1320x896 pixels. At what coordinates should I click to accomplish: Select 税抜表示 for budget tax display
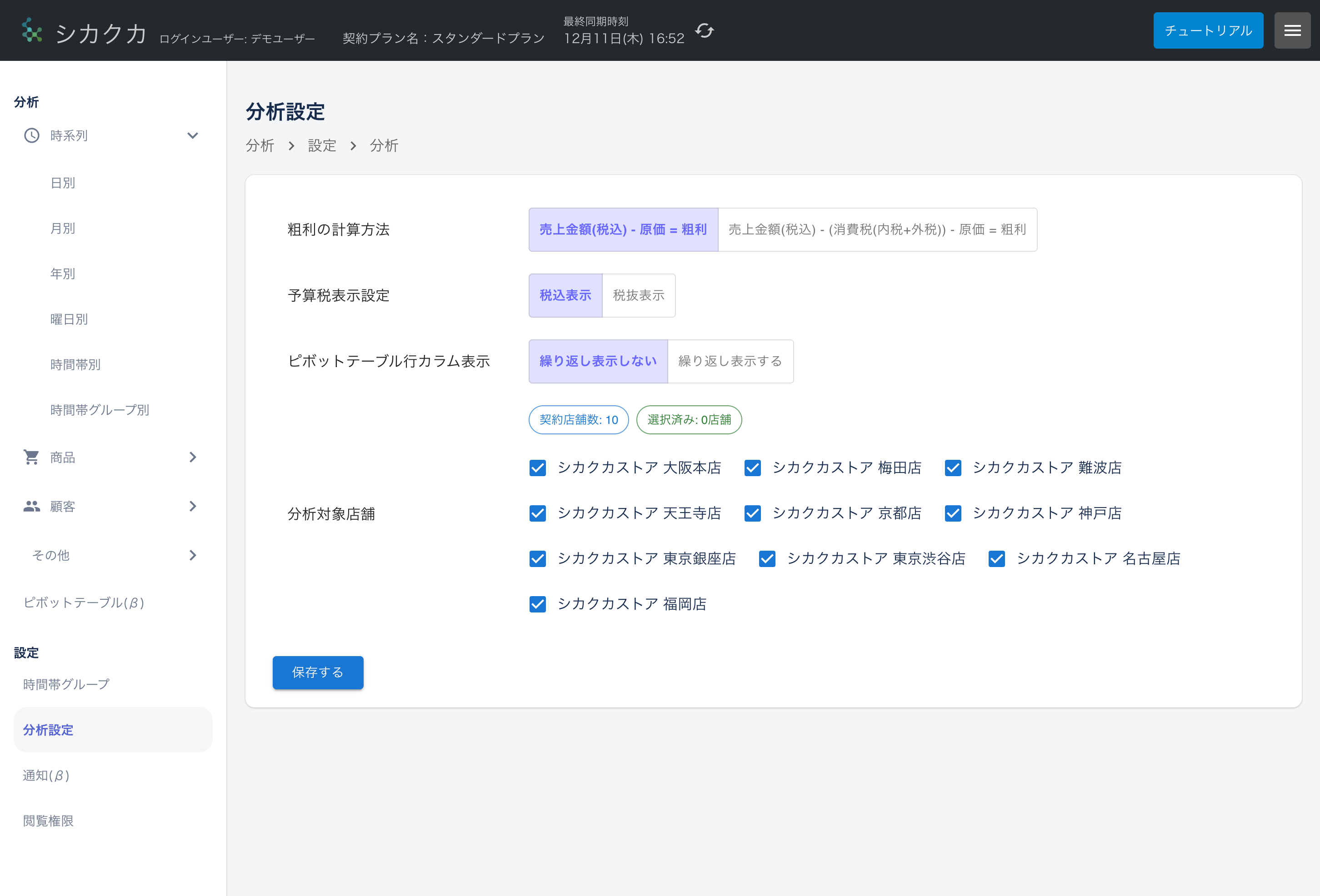pos(639,295)
